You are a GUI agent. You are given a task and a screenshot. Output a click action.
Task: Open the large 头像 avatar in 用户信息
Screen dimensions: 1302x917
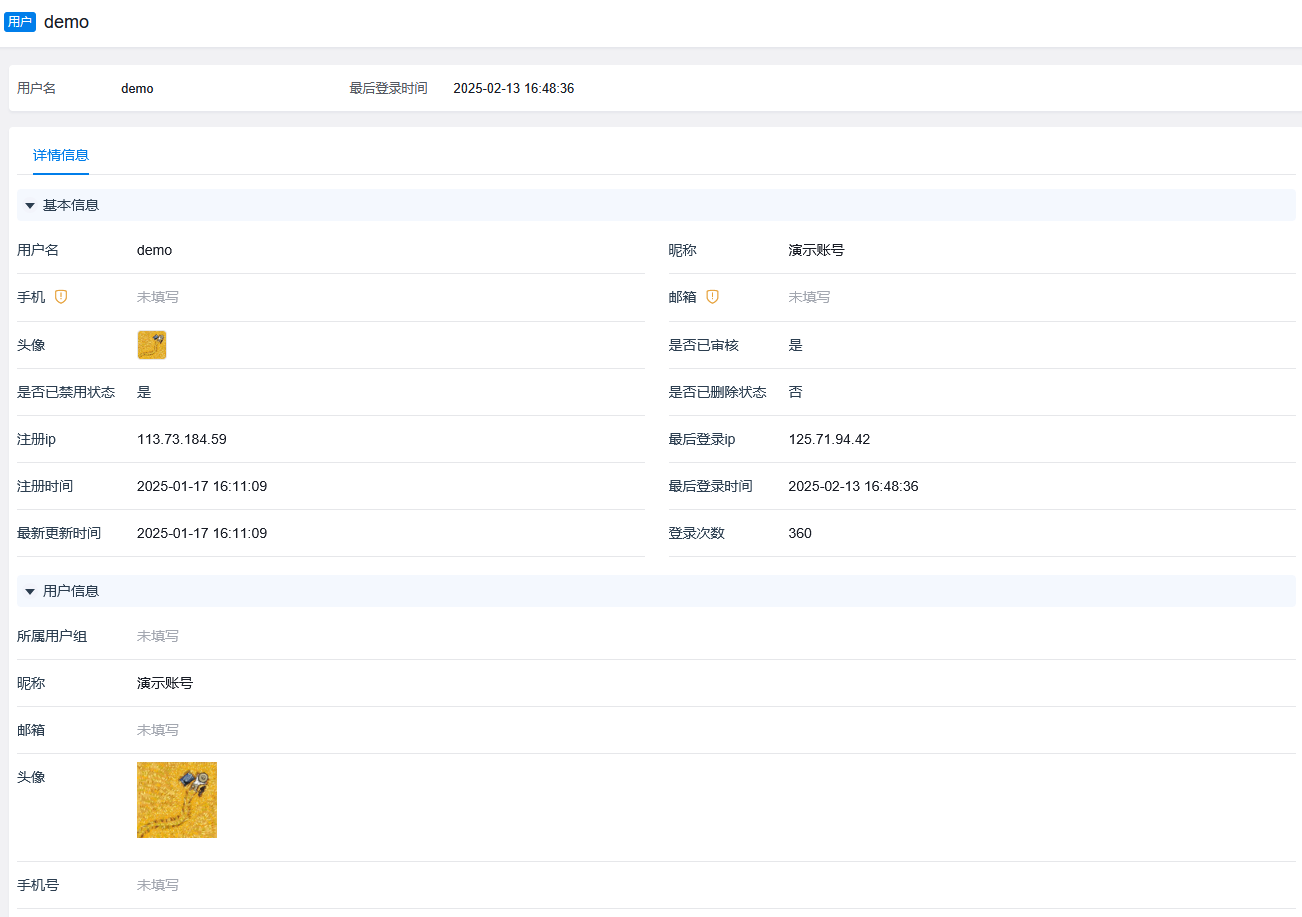point(177,800)
